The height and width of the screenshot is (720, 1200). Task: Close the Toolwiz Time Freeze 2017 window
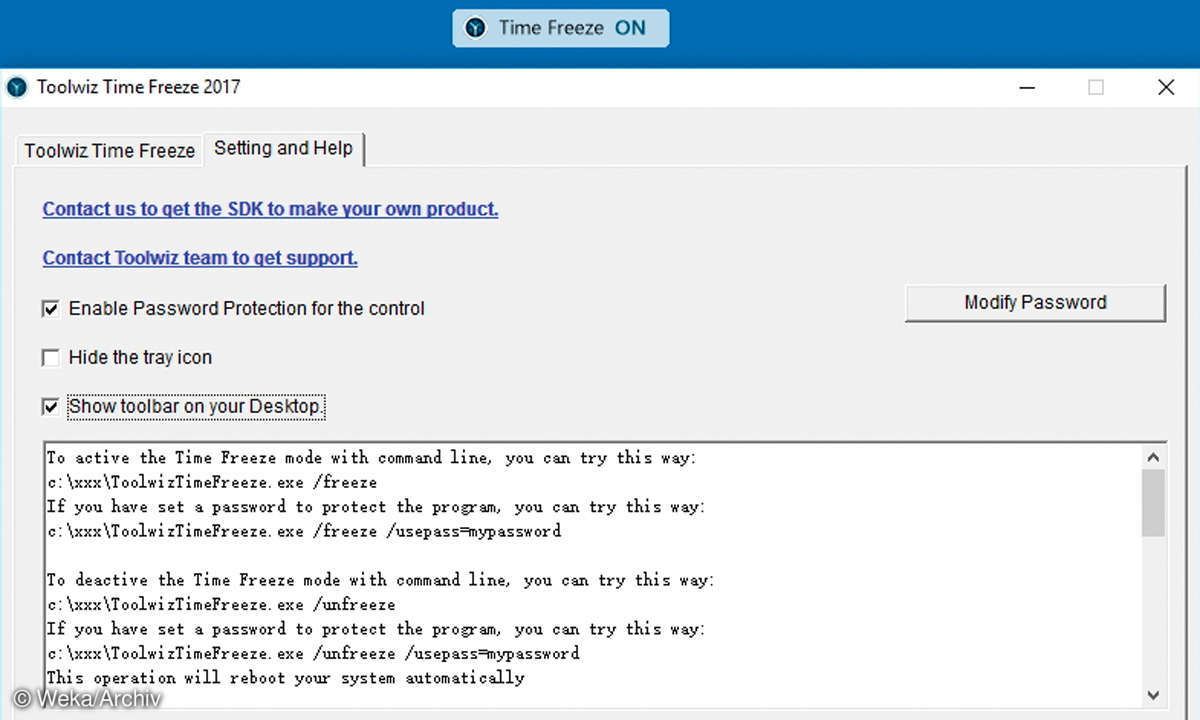[1166, 88]
